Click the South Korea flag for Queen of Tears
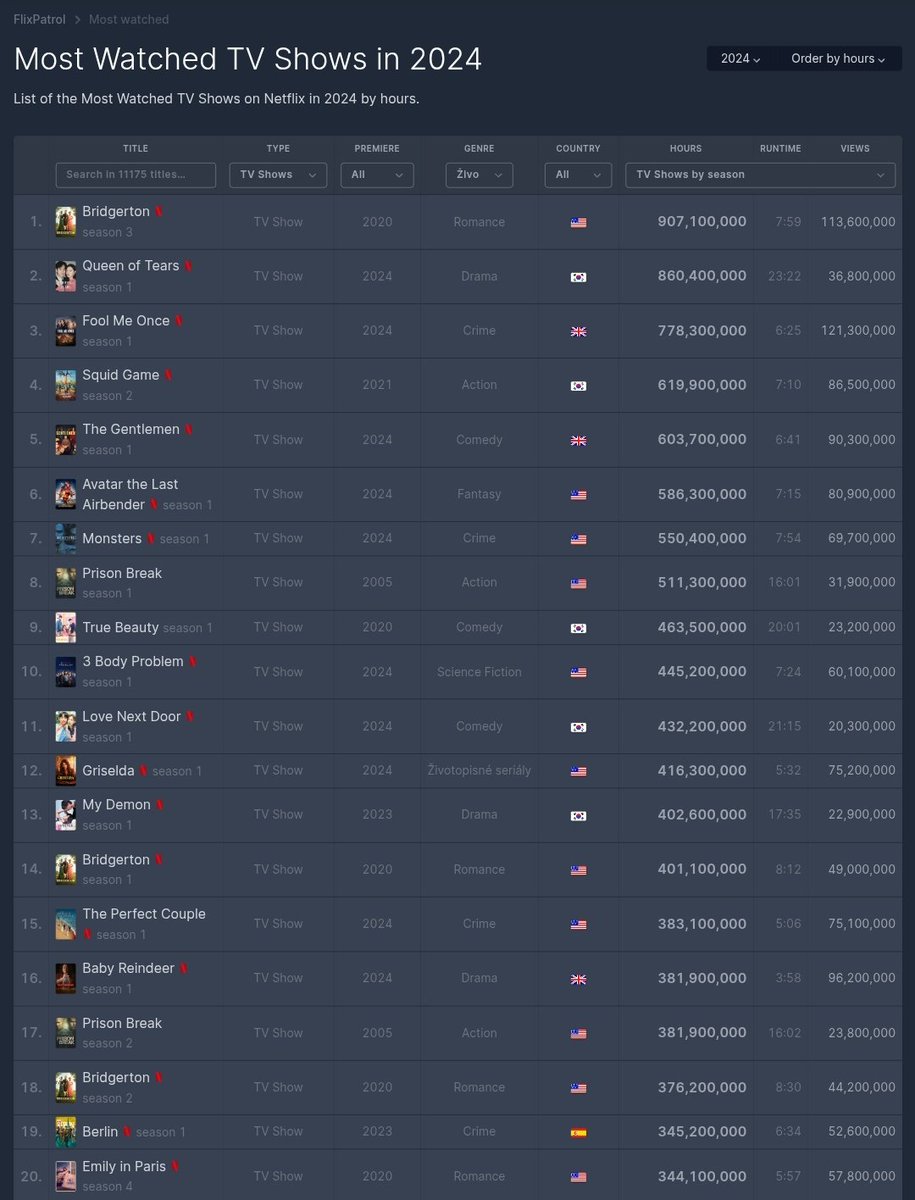The height and width of the screenshot is (1200, 915). (x=578, y=277)
